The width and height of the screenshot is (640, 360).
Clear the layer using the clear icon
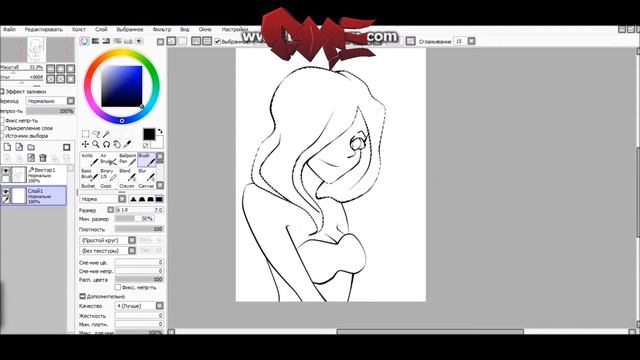[31, 158]
